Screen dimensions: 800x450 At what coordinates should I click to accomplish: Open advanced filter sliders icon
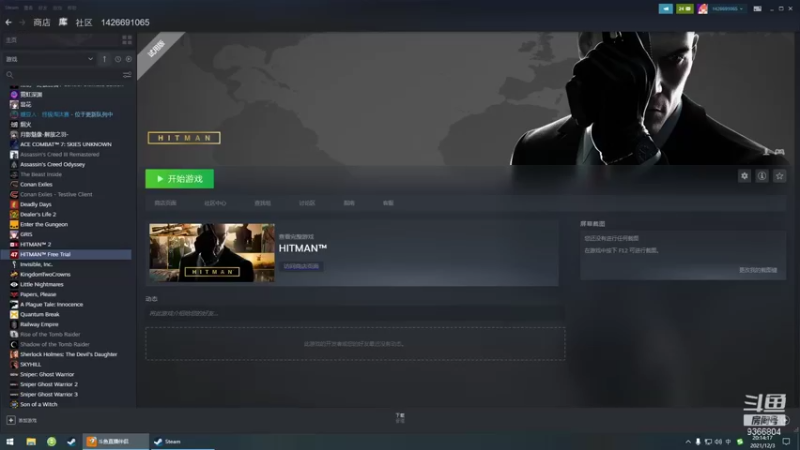point(127,75)
